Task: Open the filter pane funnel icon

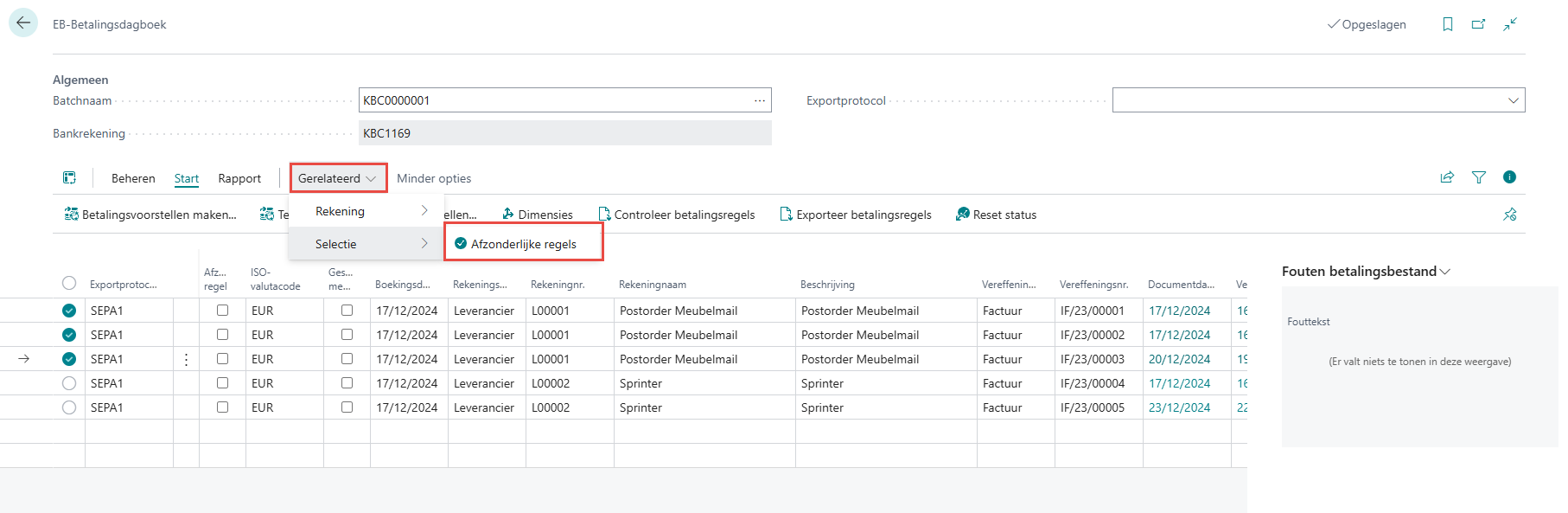Action: pyautogui.click(x=1479, y=177)
